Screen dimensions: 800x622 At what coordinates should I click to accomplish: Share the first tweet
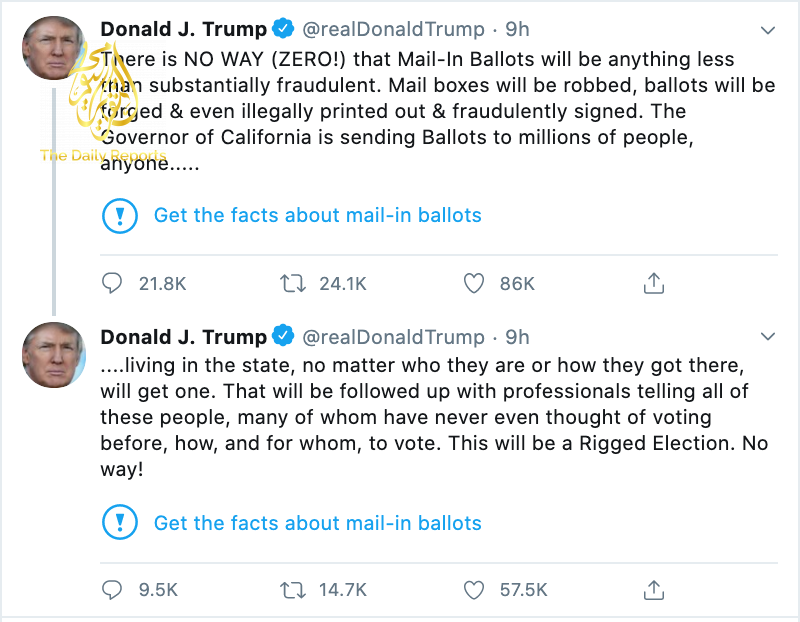coord(654,284)
